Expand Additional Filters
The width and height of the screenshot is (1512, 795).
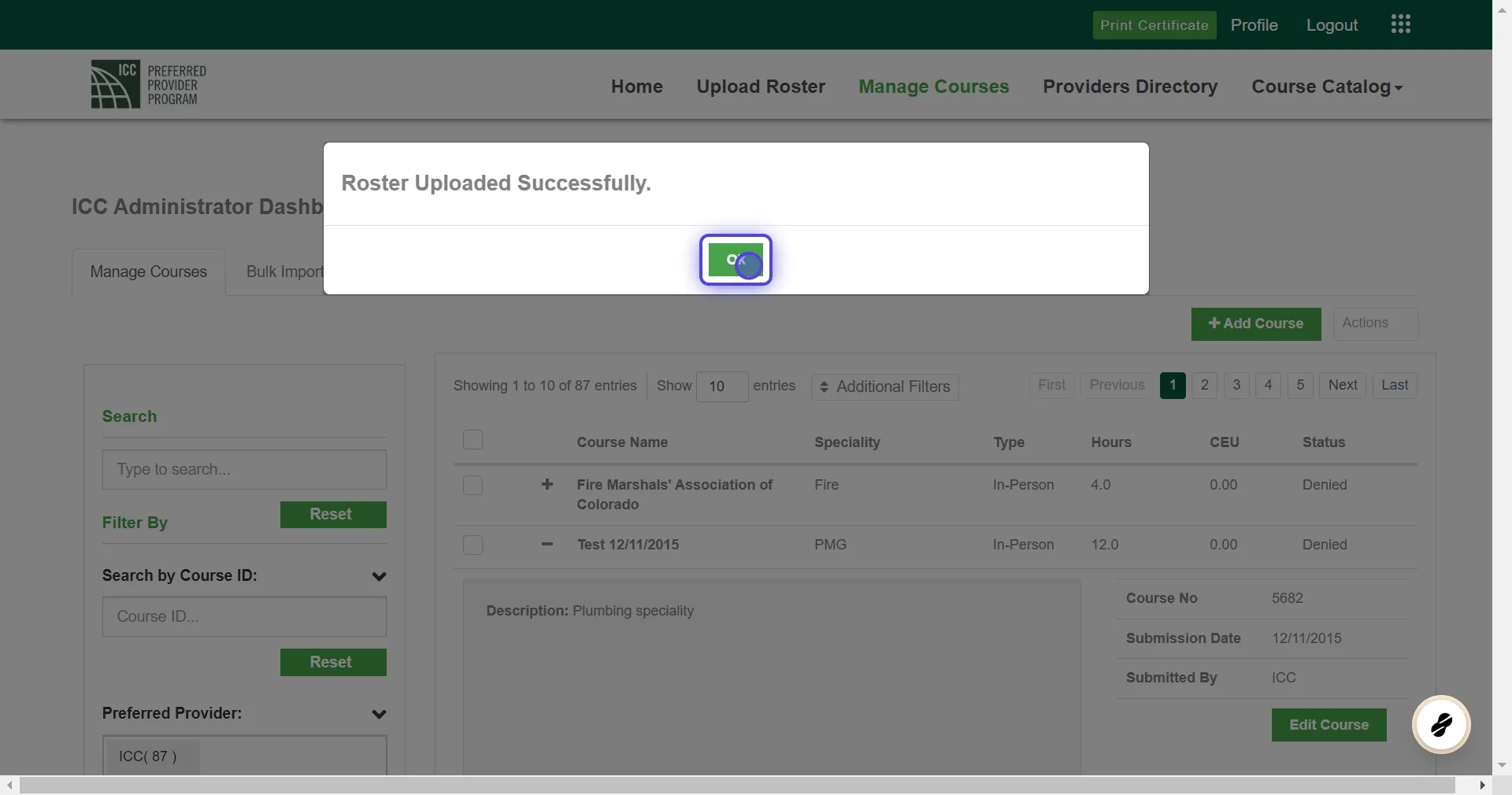click(885, 386)
